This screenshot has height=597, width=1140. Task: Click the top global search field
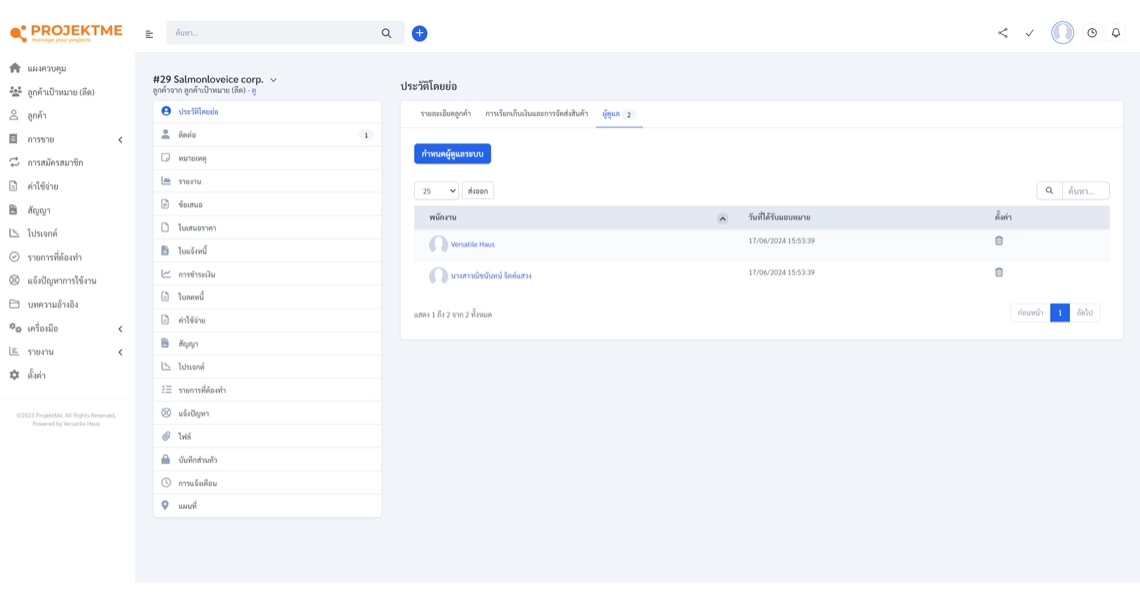click(x=275, y=33)
